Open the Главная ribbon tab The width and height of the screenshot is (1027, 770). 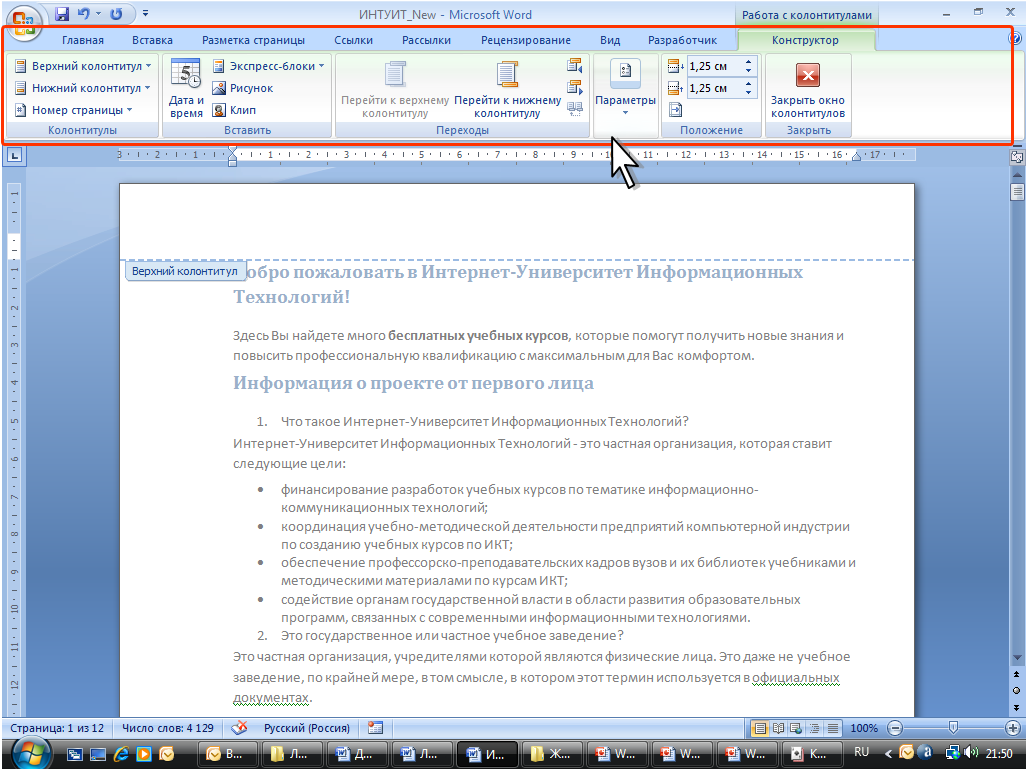[x=83, y=41]
